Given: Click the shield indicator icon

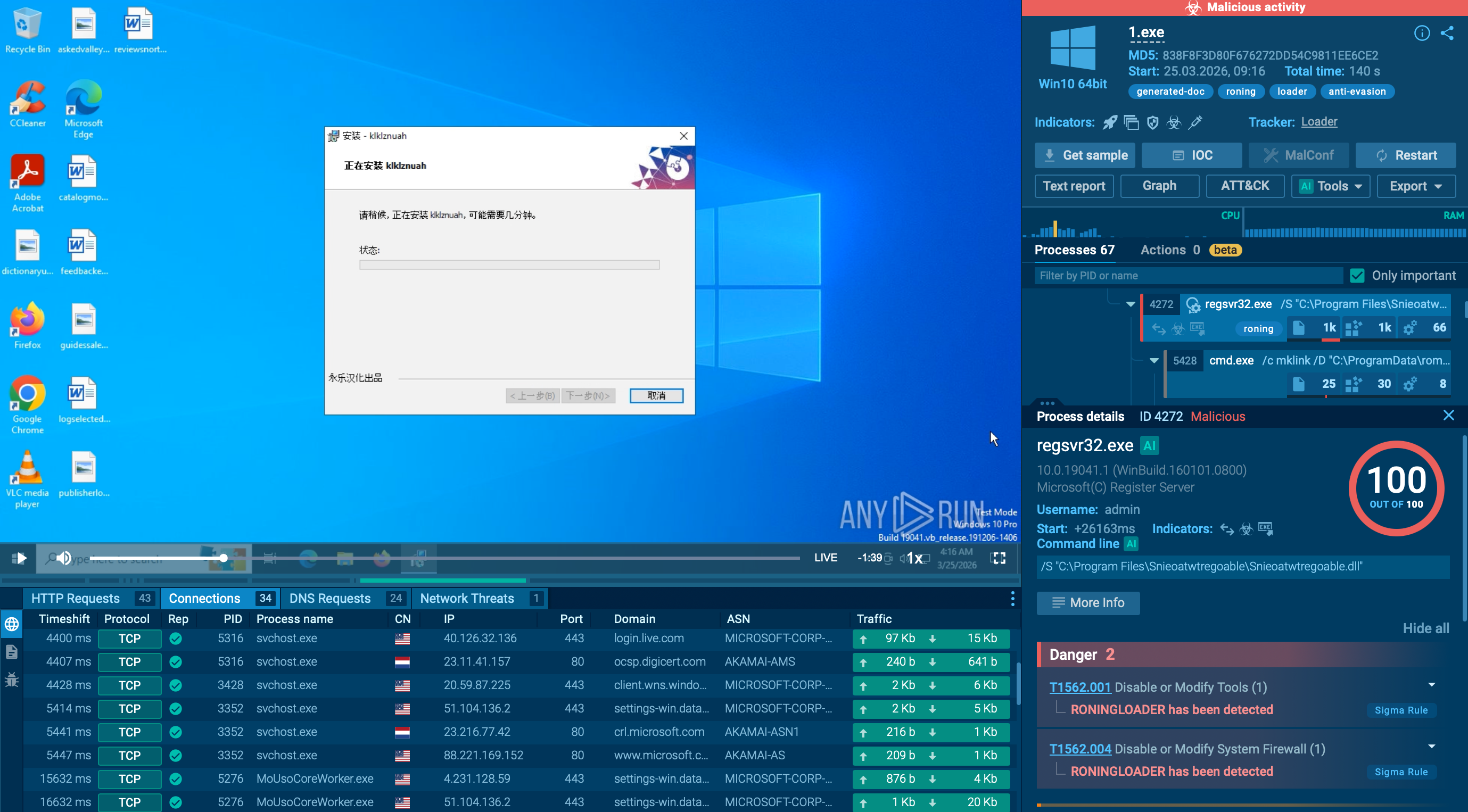Looking at the screenshot, I should click(x=1152, y=122).
